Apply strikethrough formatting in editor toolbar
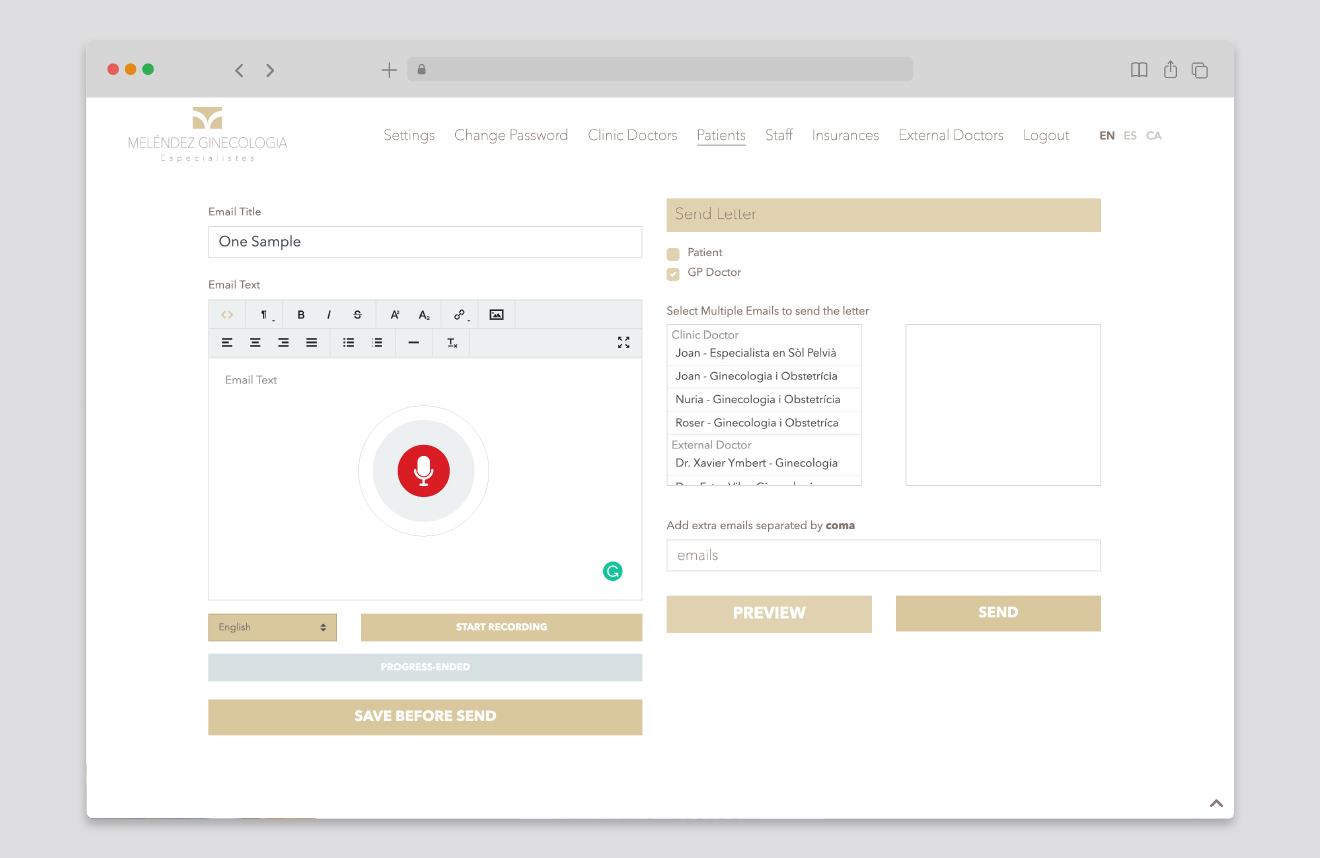 [x=357, y=315]
